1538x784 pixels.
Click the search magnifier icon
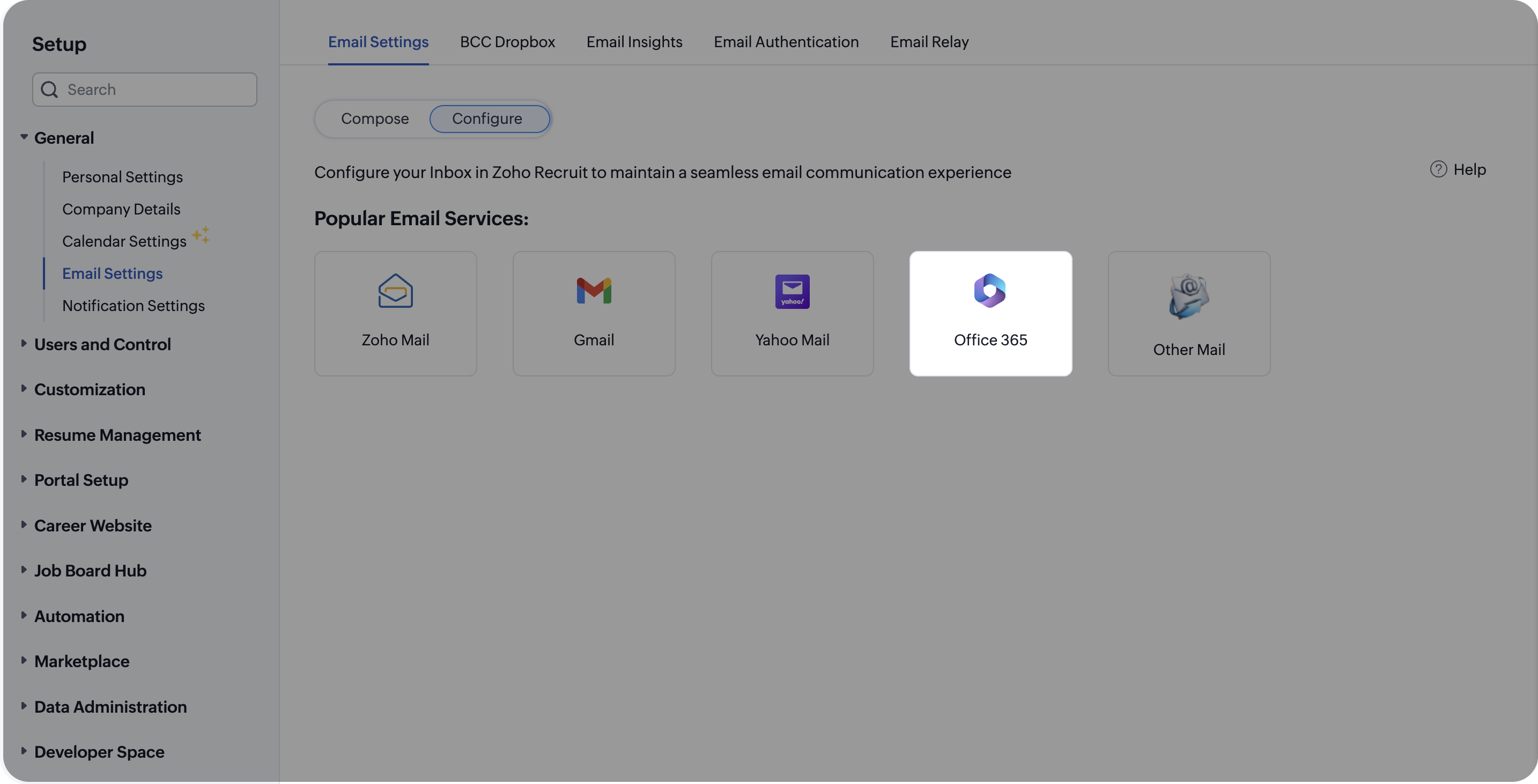(x=49, y=90)
